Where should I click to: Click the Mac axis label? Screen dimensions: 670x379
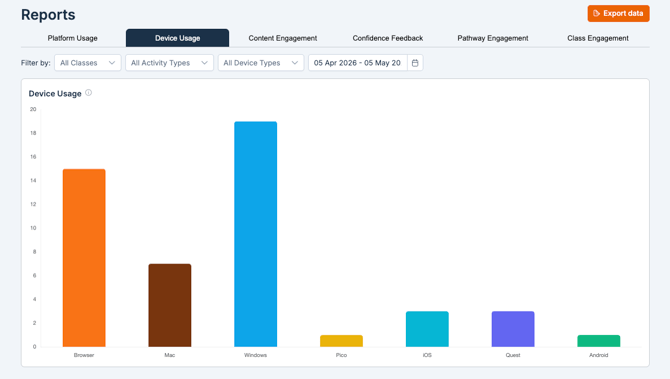pyautogui.click(x=170, y=355)
